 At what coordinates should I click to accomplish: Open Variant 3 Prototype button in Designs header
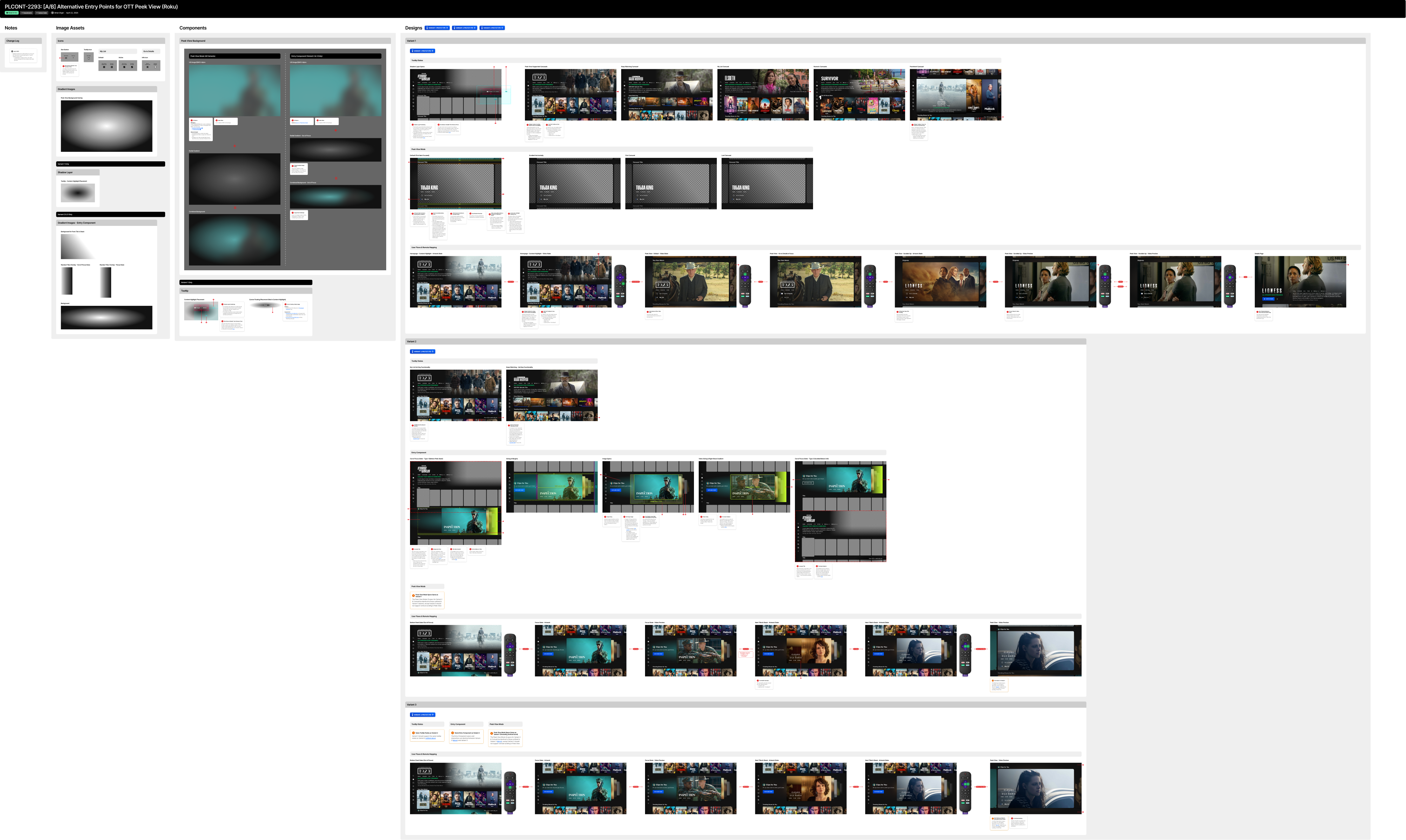pyautogui.click(x=492, y=28)
